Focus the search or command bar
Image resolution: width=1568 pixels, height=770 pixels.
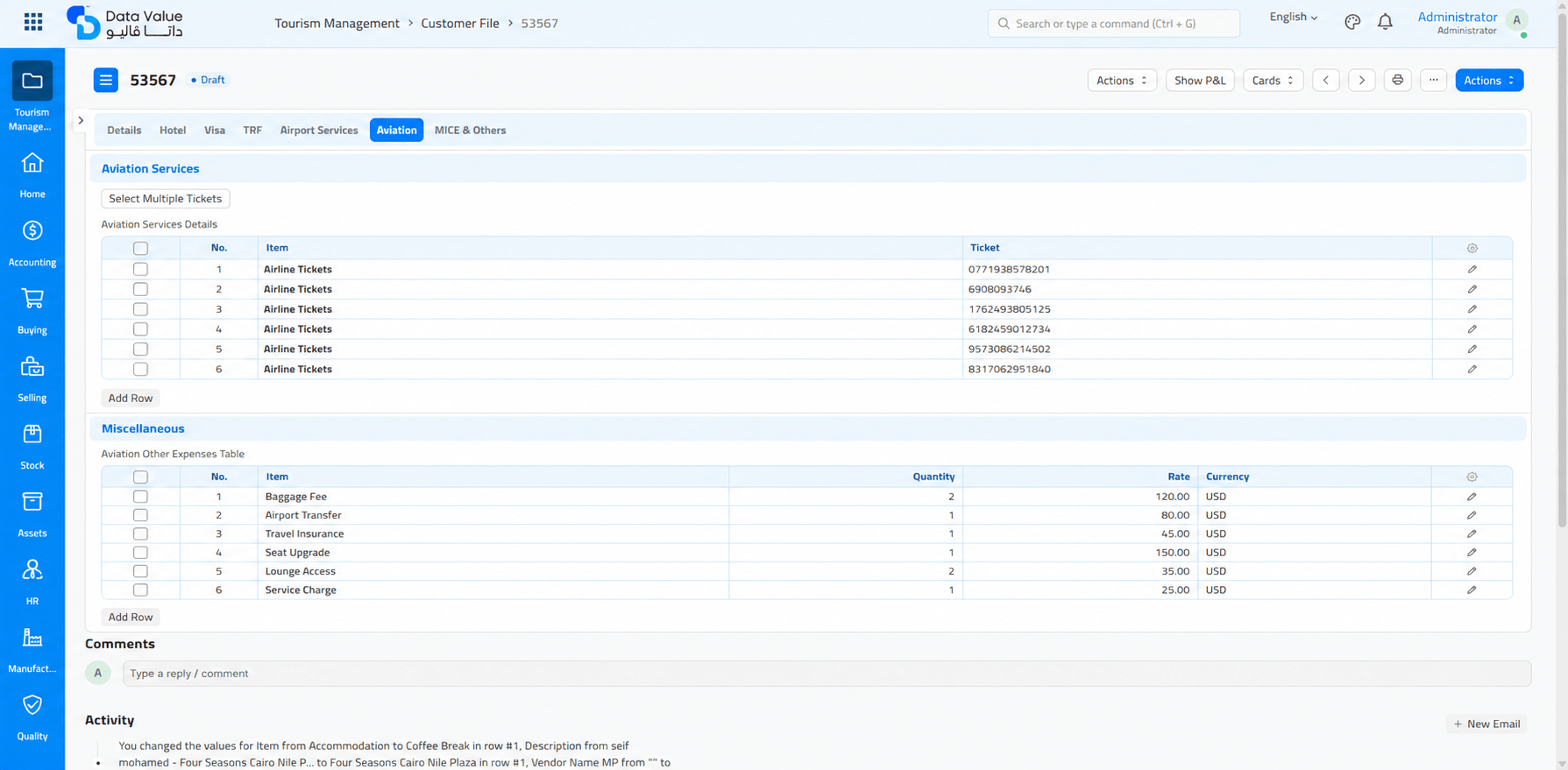pos(1114,24)
